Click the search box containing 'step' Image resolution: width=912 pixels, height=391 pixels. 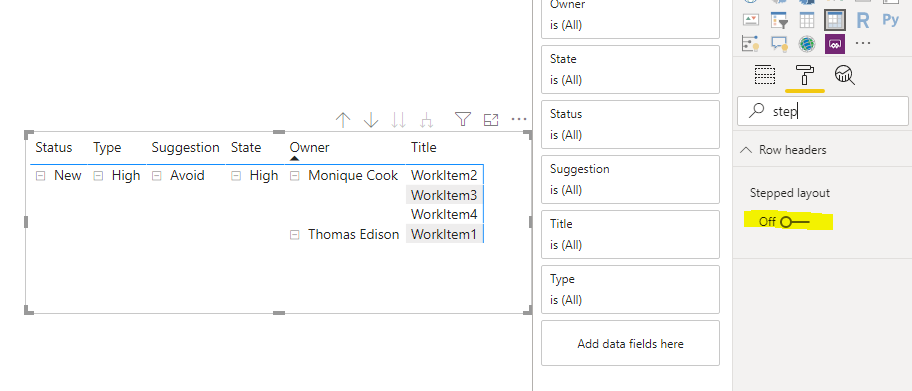tap(822, 111)
